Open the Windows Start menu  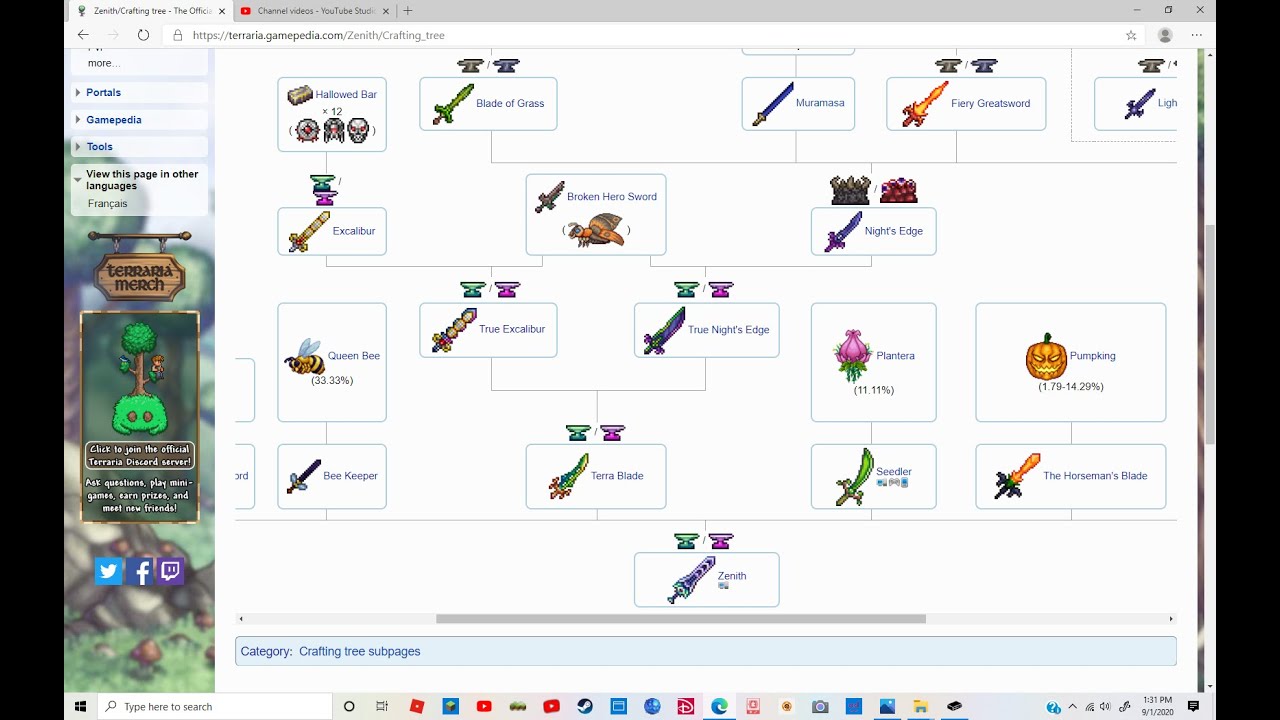(x=80, y=706)
